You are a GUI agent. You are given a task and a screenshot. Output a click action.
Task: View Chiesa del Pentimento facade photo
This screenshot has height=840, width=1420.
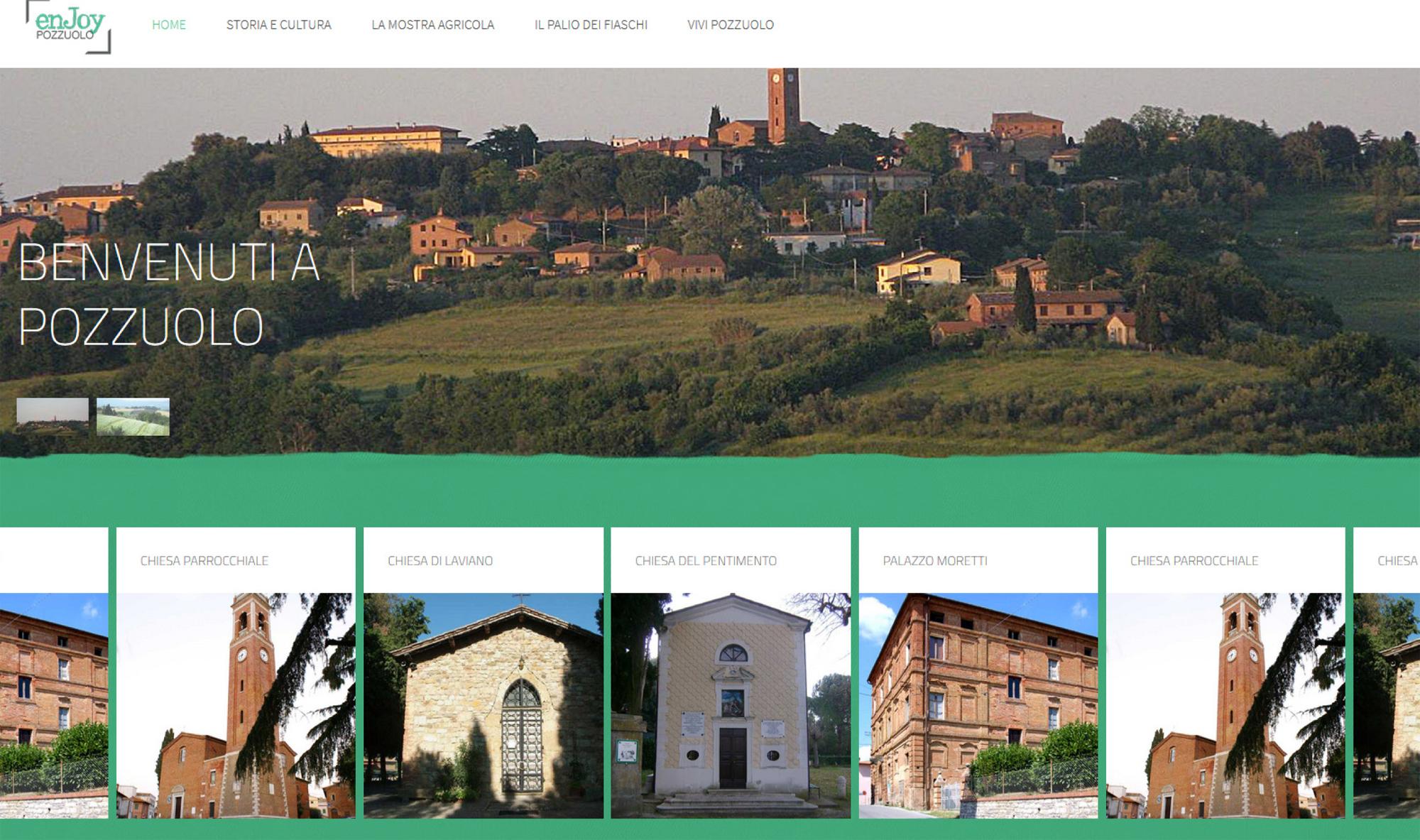(731, 705)
